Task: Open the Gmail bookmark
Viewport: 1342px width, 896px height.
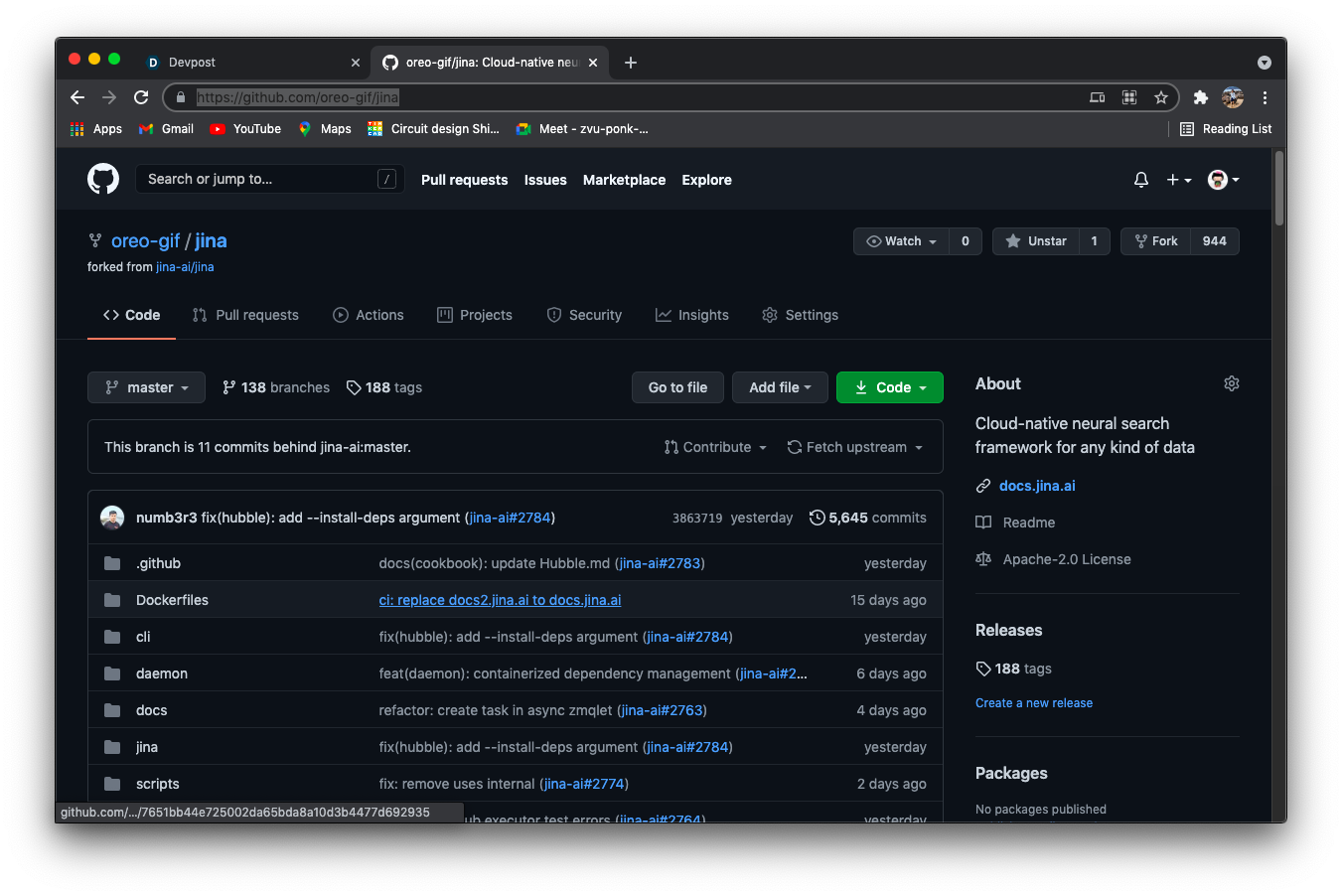Action: [x=166, y=129]
